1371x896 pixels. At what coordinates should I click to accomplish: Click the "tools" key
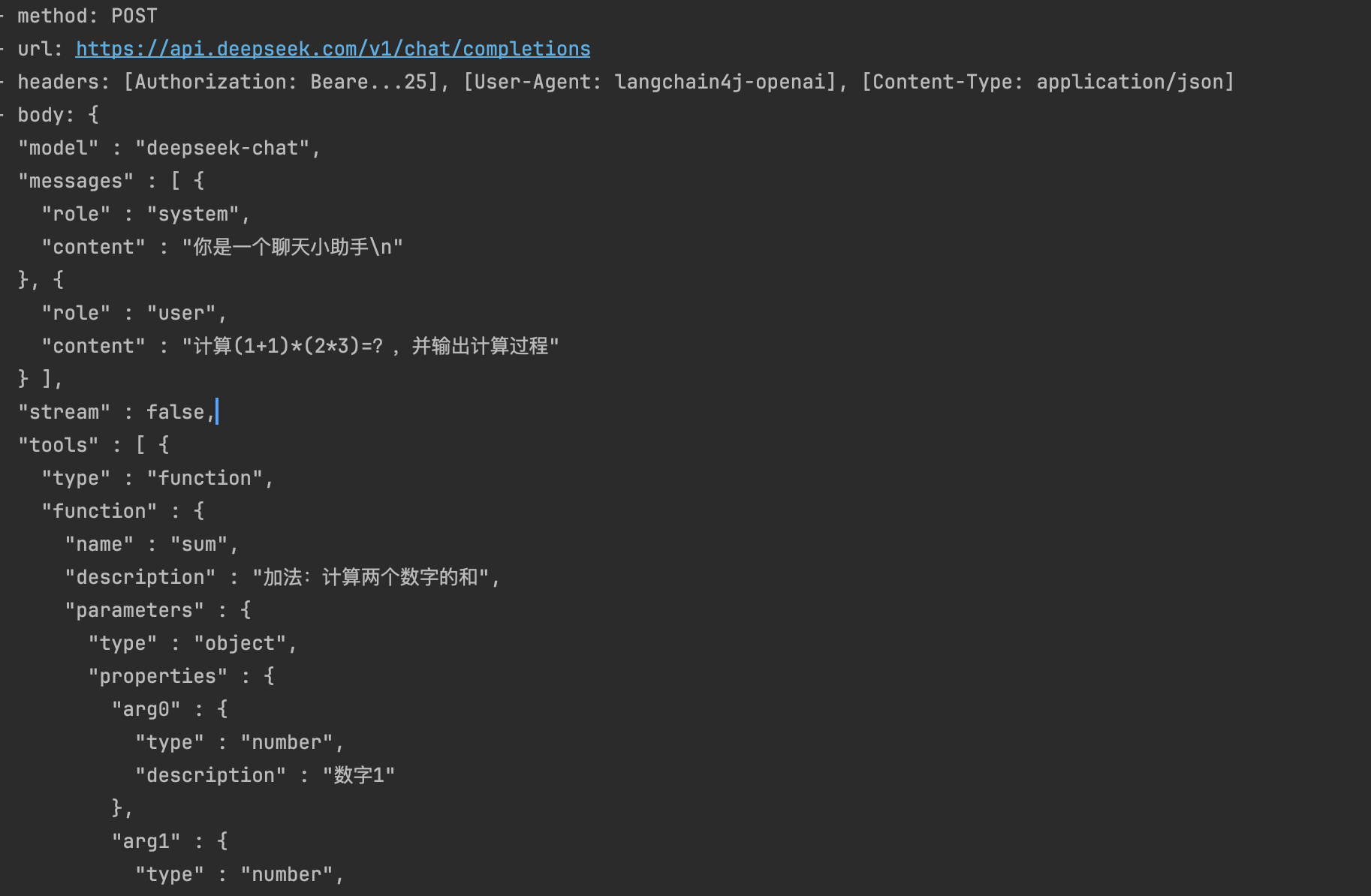tap(58, 445)
